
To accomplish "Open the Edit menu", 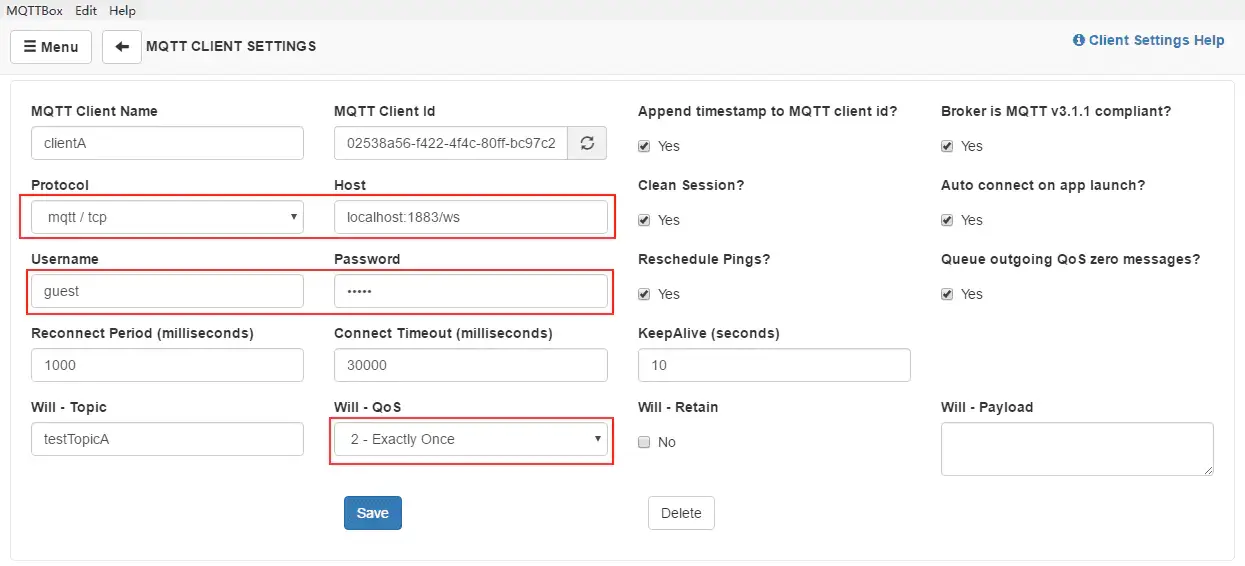I will pyautogui.click(x=86, y=10).
